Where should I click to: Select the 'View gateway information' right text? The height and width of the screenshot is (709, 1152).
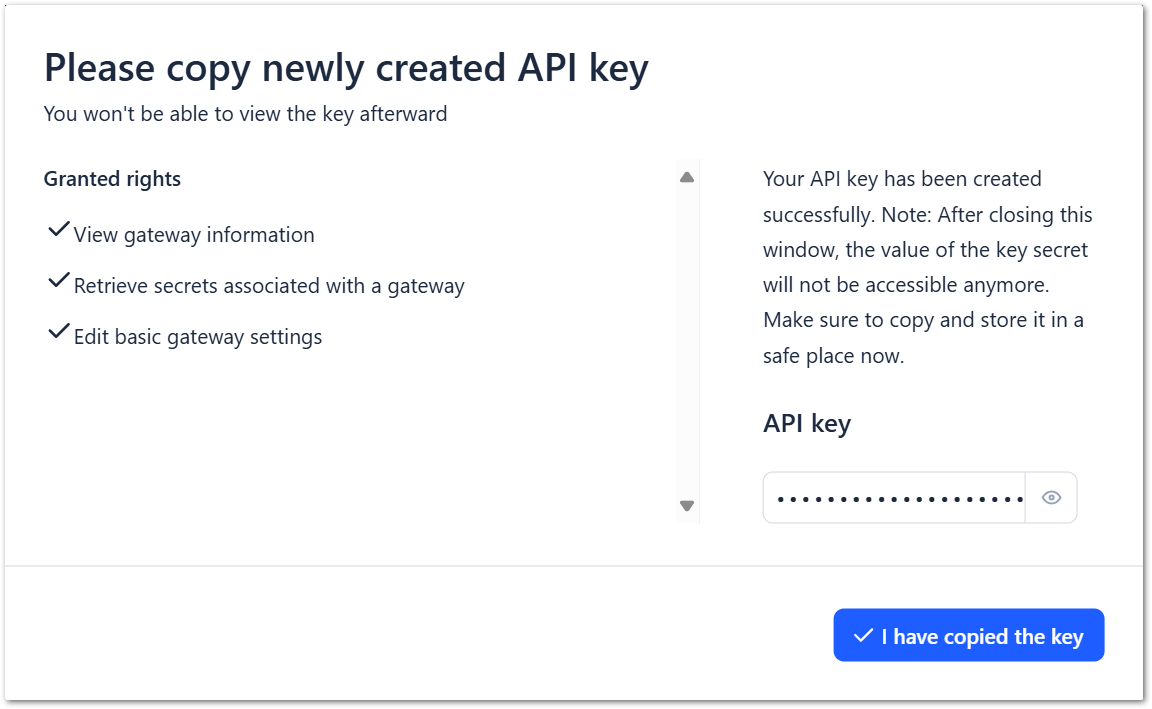pos(194,235)
